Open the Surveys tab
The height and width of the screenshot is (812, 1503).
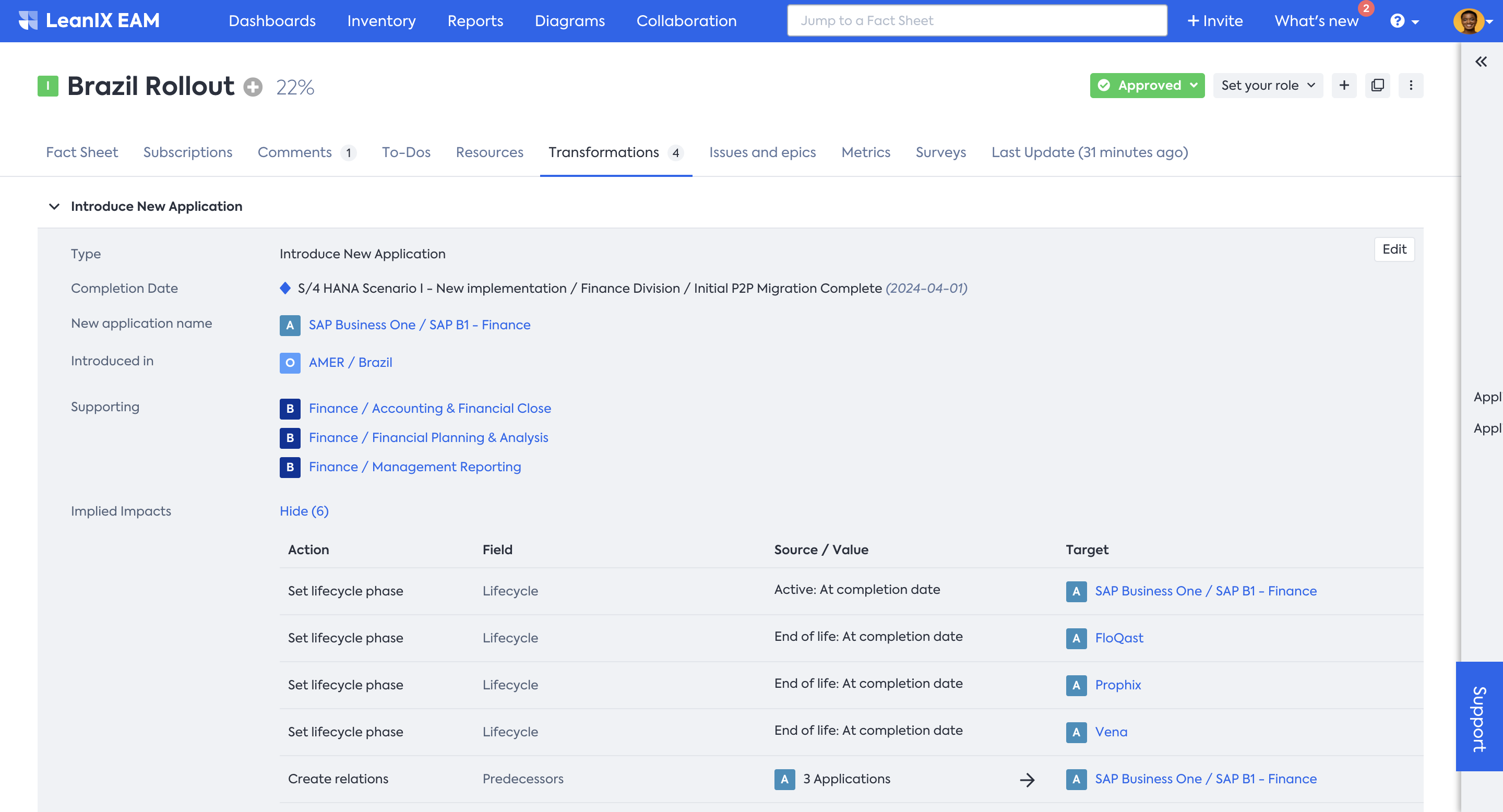pyautogui.click(x=940, y=152)
